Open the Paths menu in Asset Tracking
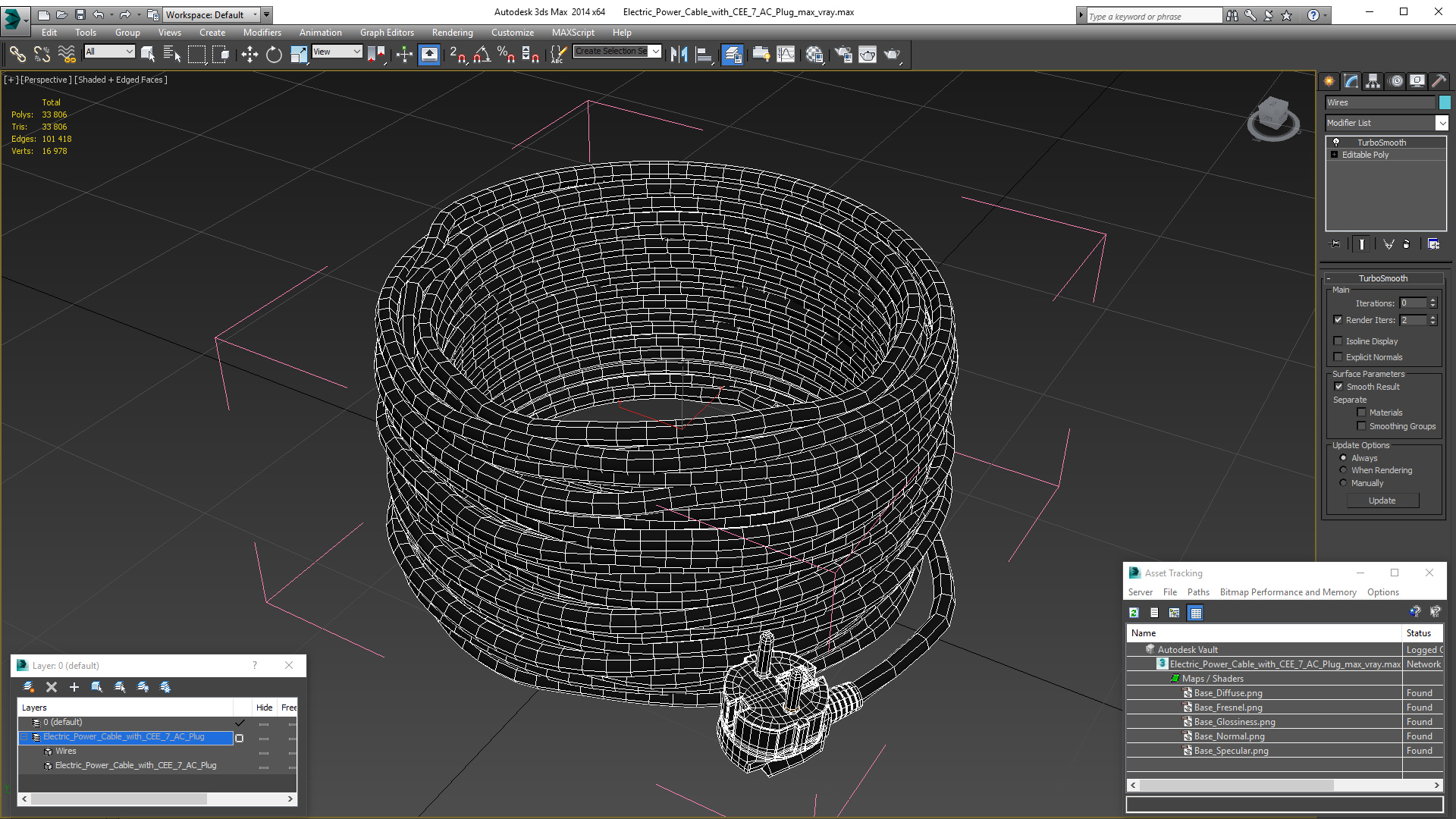The height and width of the screenshot is (819, 1456). click(1198, 592)
